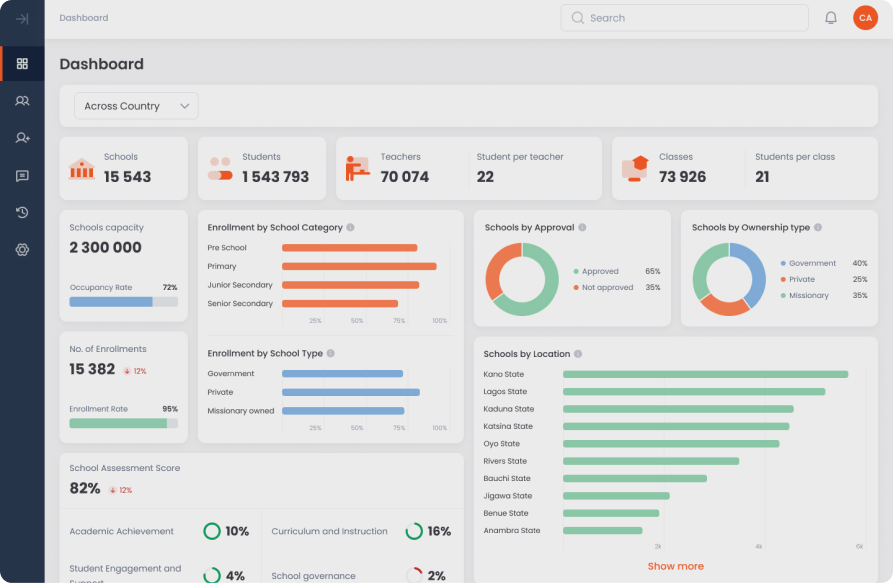Click the Occupancy Rate progress bar
Viewport: 893px width, 583px height.
click(x=124, y=302)
